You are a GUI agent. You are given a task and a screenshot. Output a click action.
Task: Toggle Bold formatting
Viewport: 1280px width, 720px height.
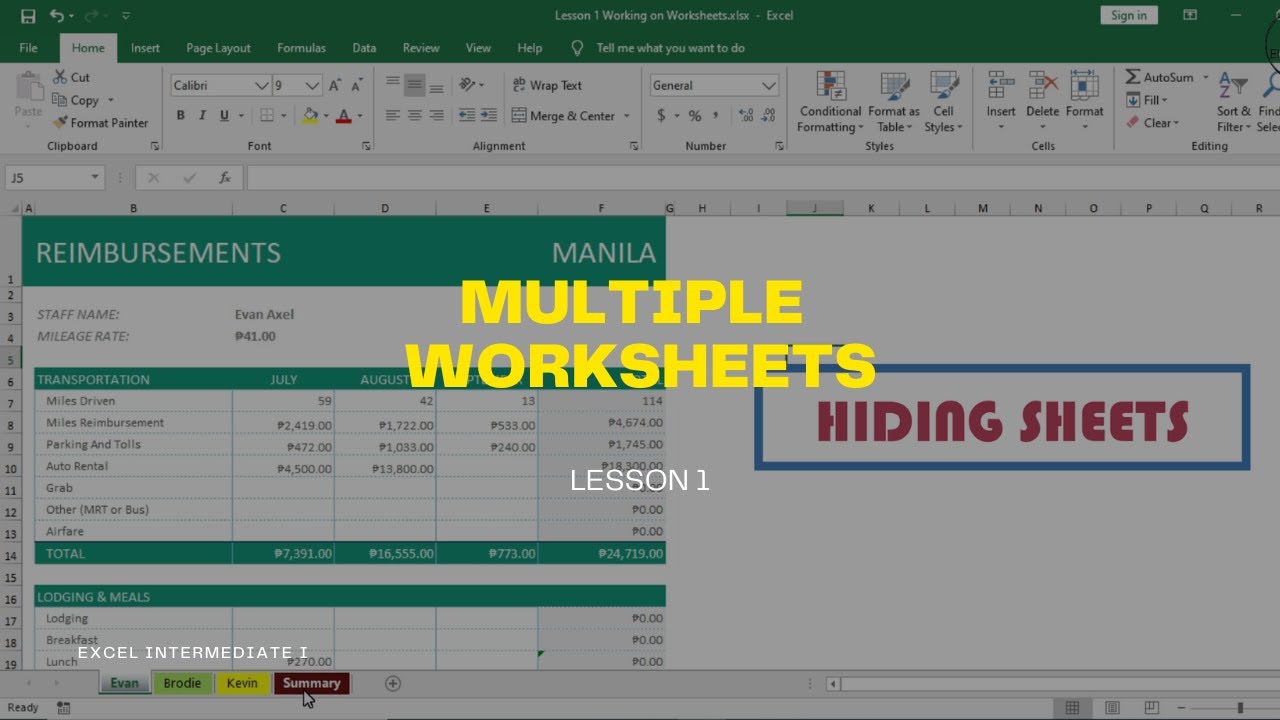(181, 116)
